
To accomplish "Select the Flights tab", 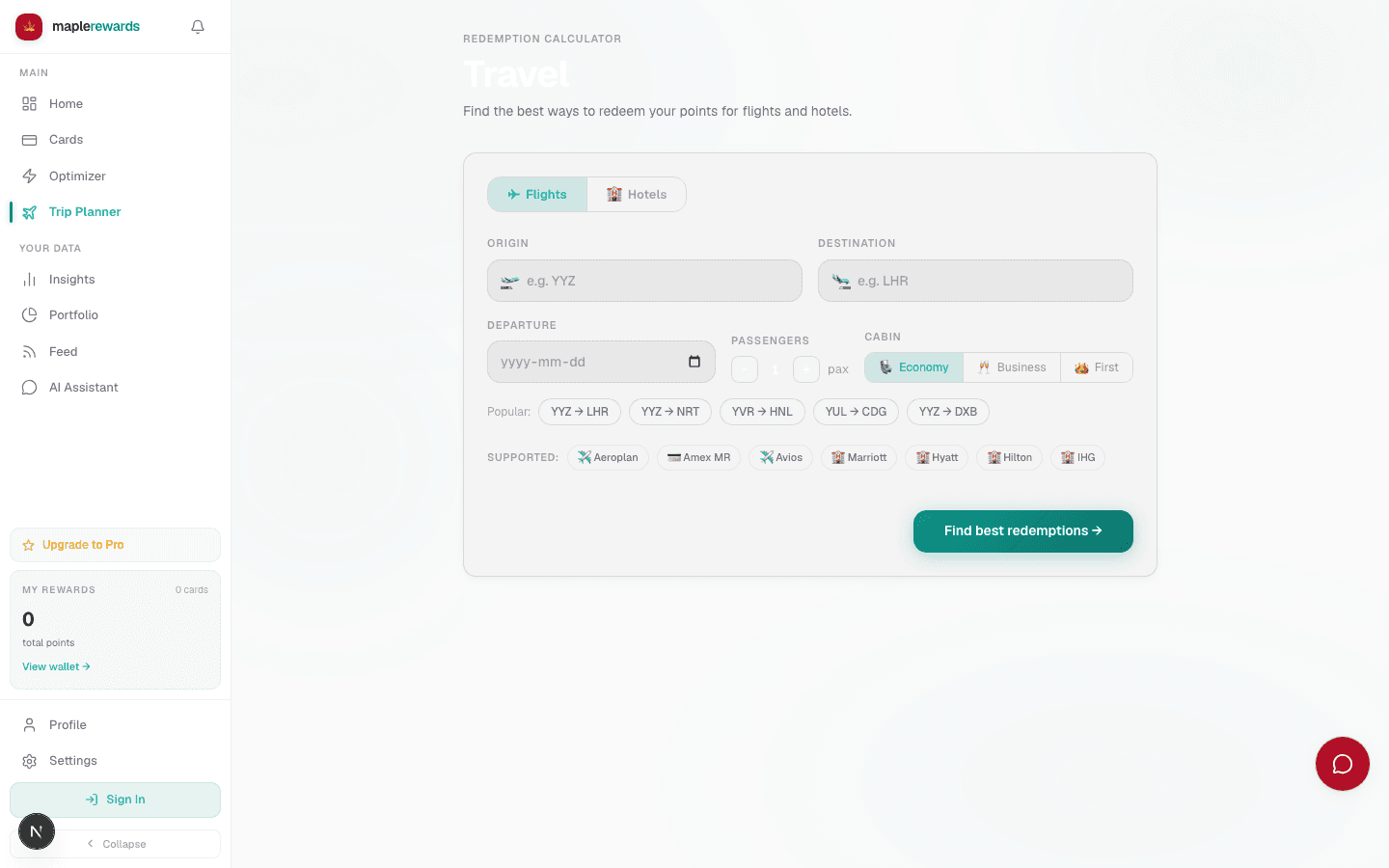I will tap(537, 195).
